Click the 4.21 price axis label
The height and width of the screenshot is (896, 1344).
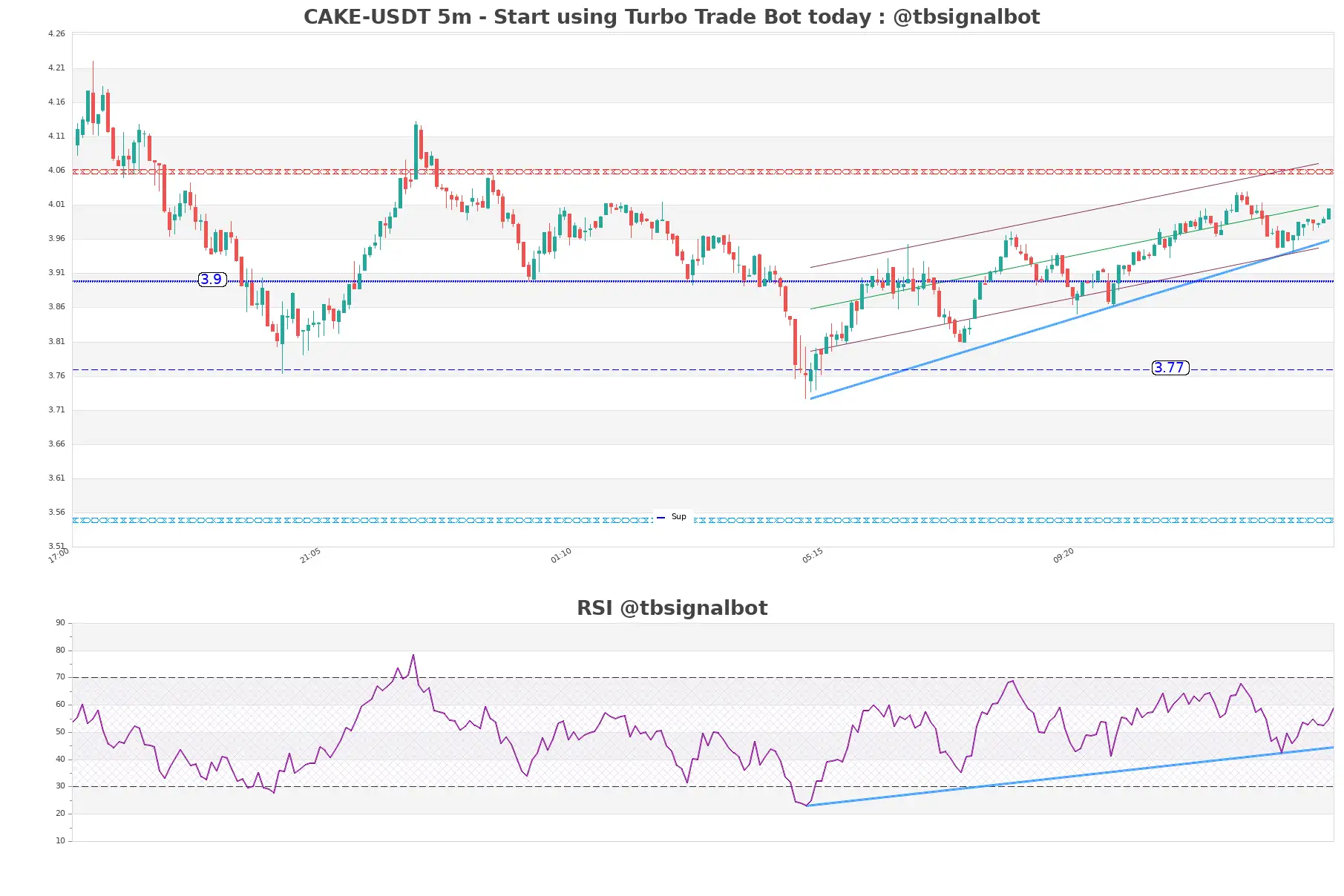(56, 68)
